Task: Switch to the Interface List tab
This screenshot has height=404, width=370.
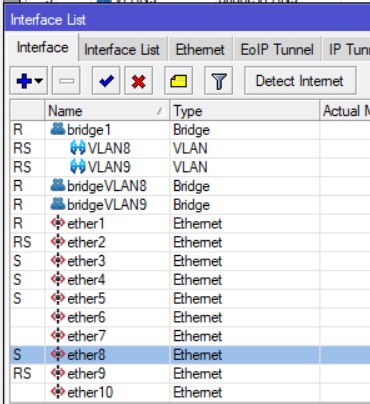Action: pos(122,50)
